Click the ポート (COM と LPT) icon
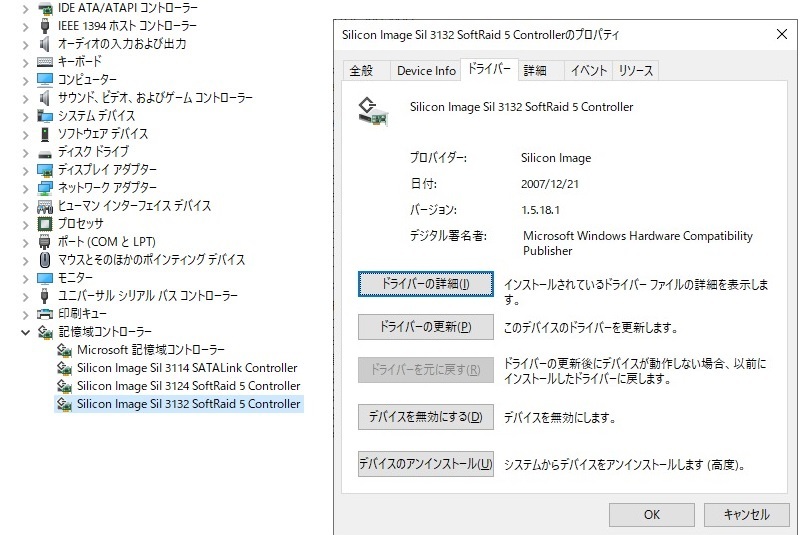The width and height of the screenshot is (800, 535). (45, 242)
